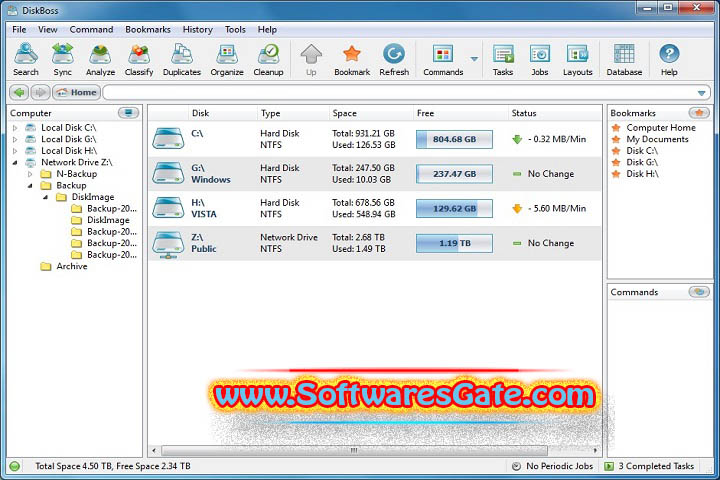Click the Analyze toolbar icon

click(100, 59)
